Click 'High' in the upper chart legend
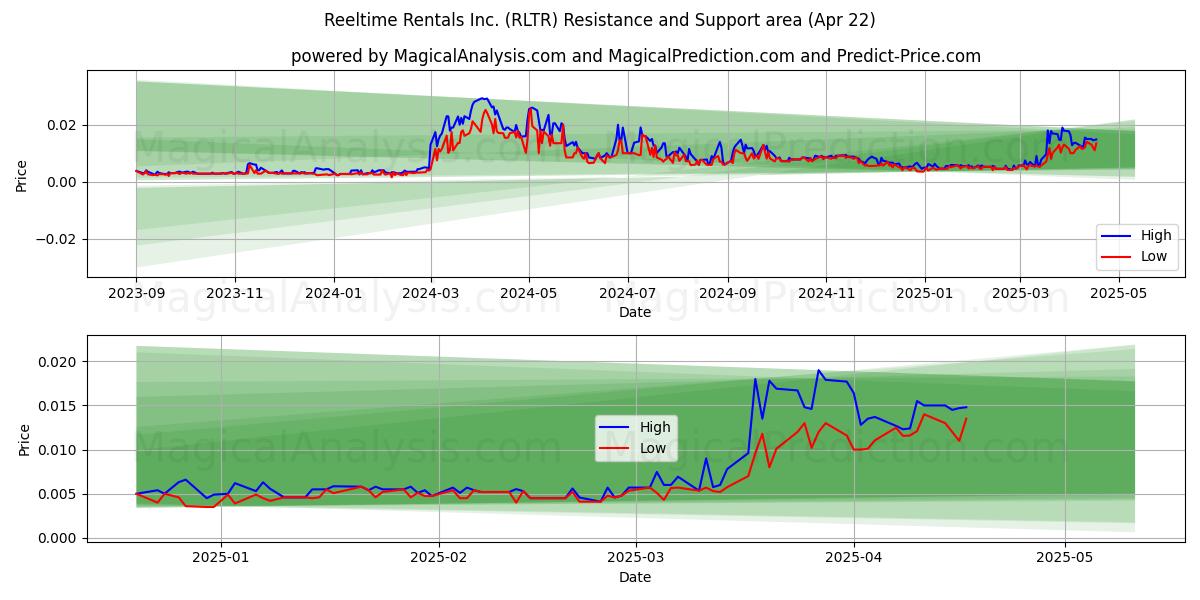Viewport: 1200px width, 600px height. pyautogui.click(x=1157, y=235)
